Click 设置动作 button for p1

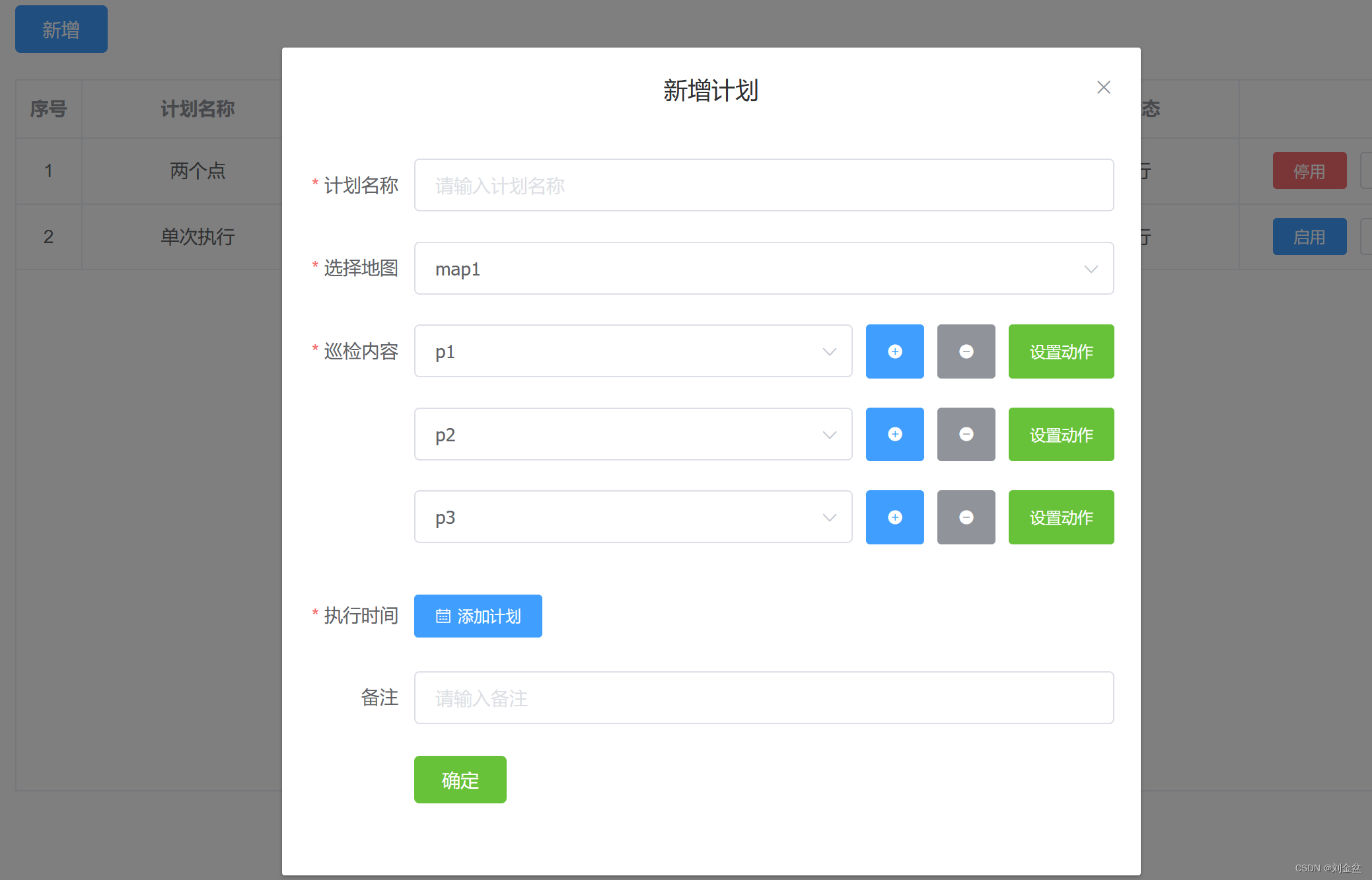1062,351
